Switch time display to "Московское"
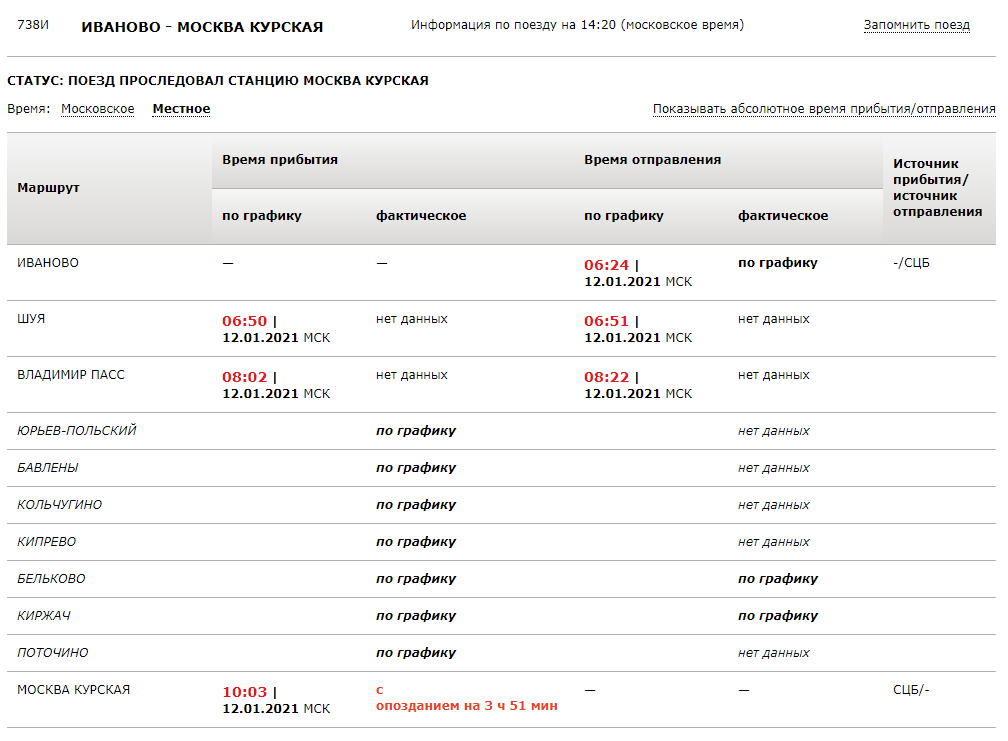The height and width of the screenshot is (741, 1008). pyautogui.click(x=97, y=109)
